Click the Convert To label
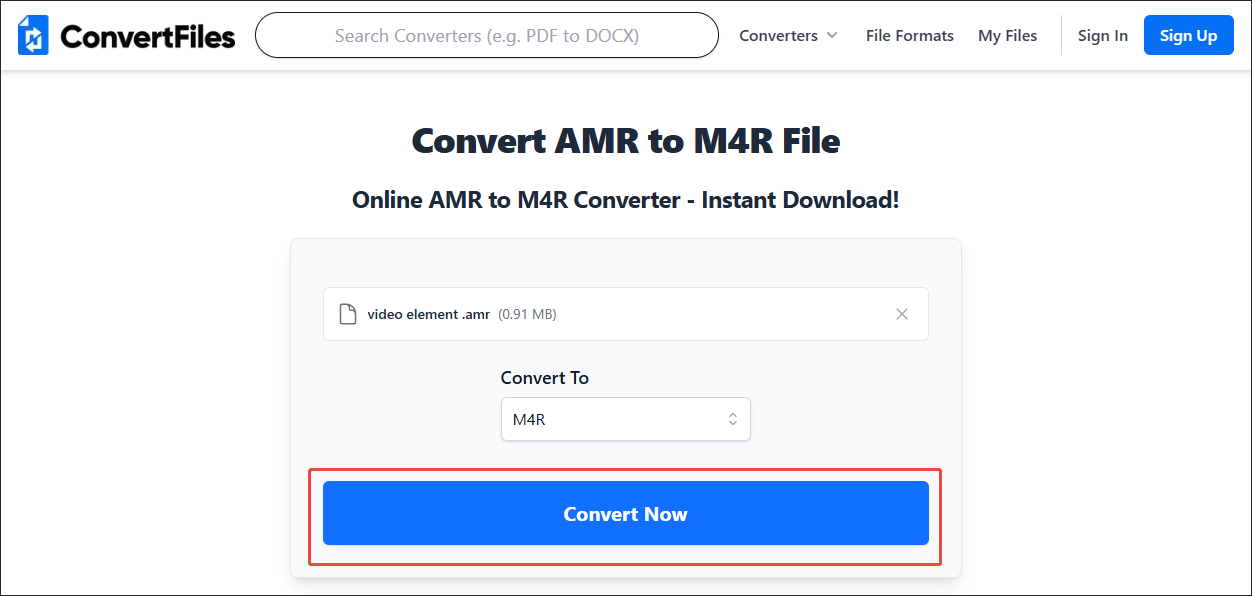1252x596 pixels. coord(545,378)
